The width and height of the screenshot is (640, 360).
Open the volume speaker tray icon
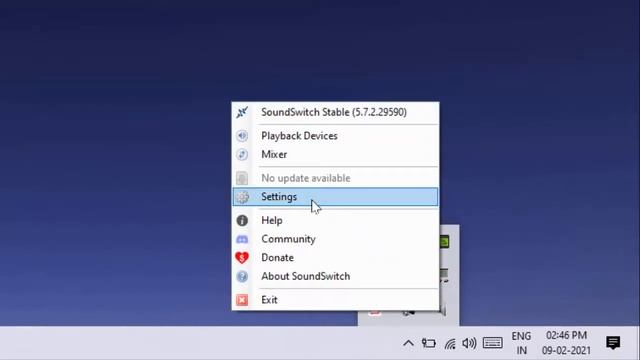click(x=469, y=343)
